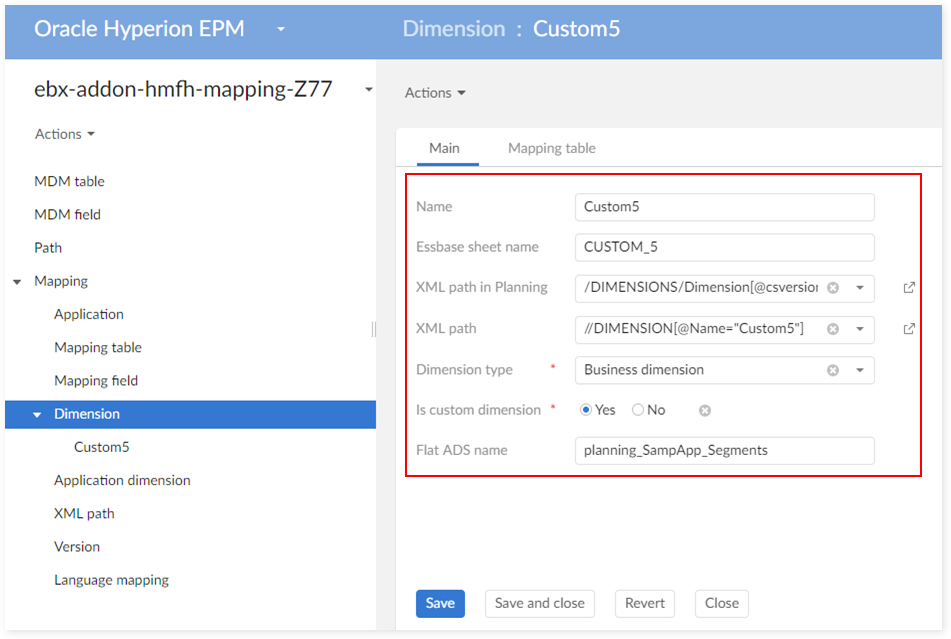
Task: Click the Save button
Action: 440,603
